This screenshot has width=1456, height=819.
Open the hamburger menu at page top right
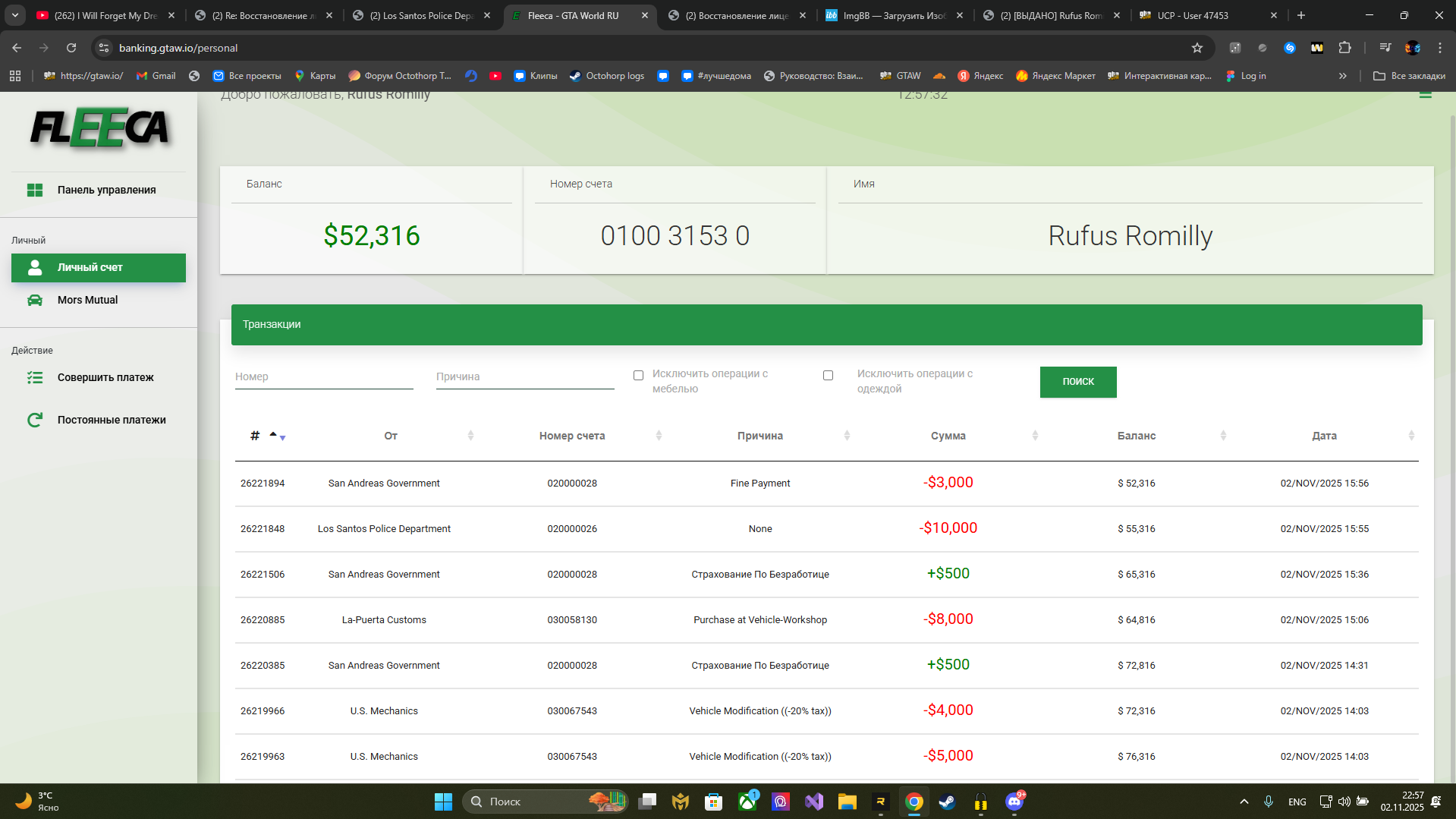pos(1426,94)
